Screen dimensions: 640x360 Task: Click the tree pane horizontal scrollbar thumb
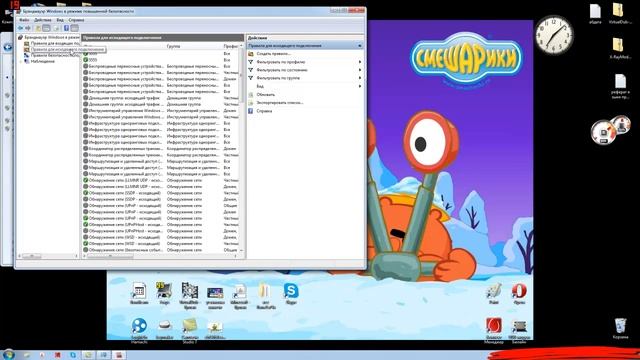coord(32,256)
